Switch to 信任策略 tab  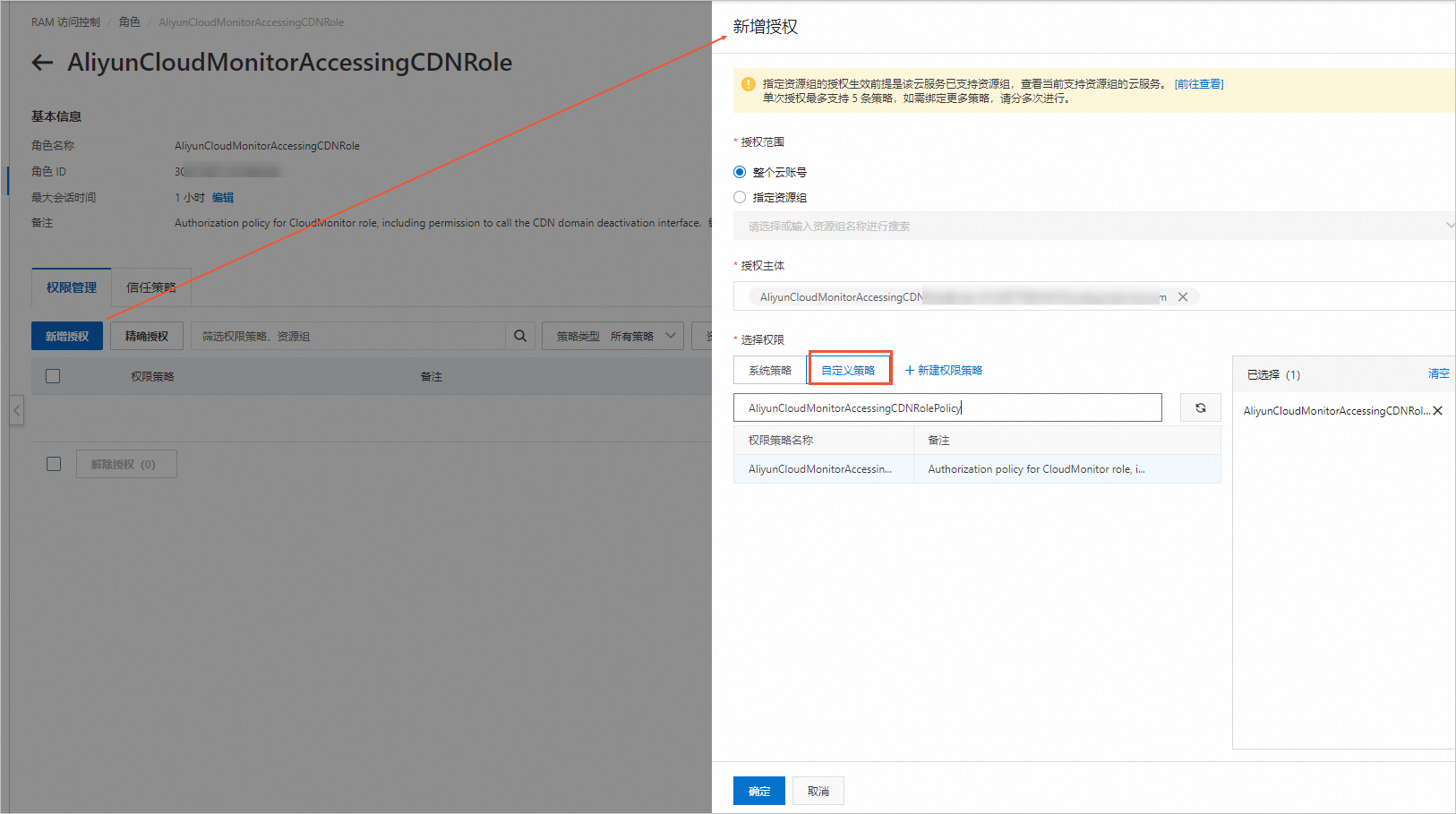coord(151,287)
